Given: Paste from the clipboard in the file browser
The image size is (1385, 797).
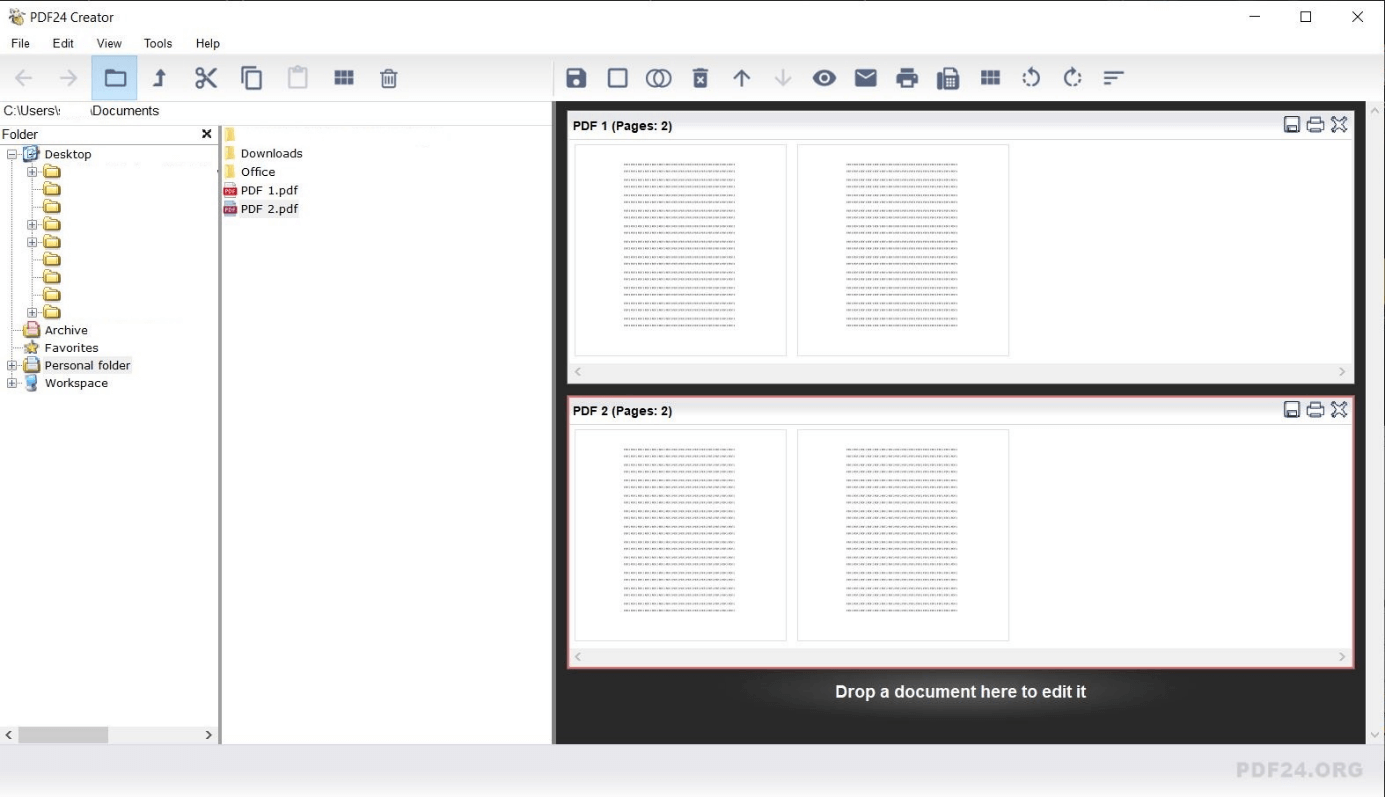Looking at the screenshot, I should pos(298,78).
